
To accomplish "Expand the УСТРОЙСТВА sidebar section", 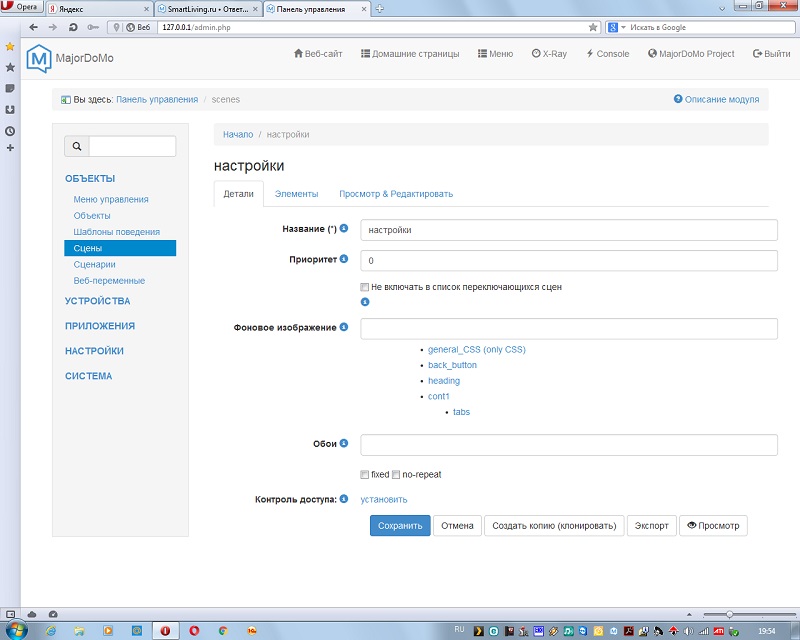I will click(97, 301).
